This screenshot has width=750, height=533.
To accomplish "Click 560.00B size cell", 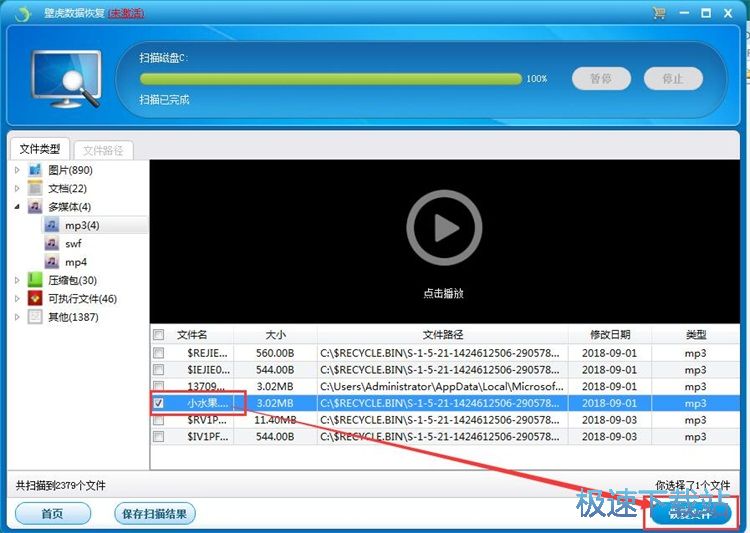I will [275, 353].
